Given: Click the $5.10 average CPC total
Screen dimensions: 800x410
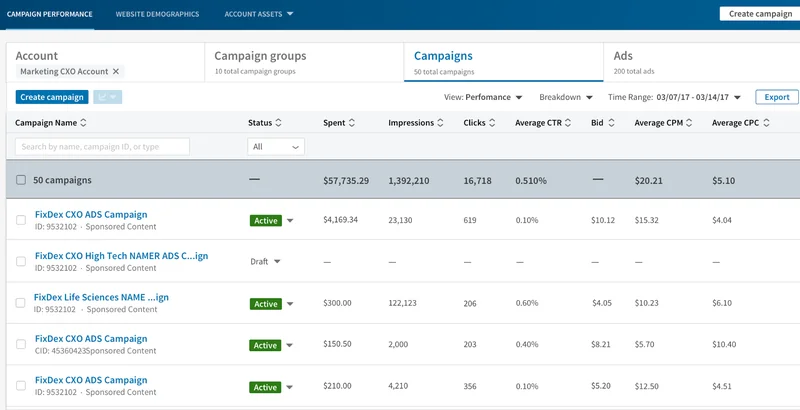Looking at the screenshot, I should point(723,181).
